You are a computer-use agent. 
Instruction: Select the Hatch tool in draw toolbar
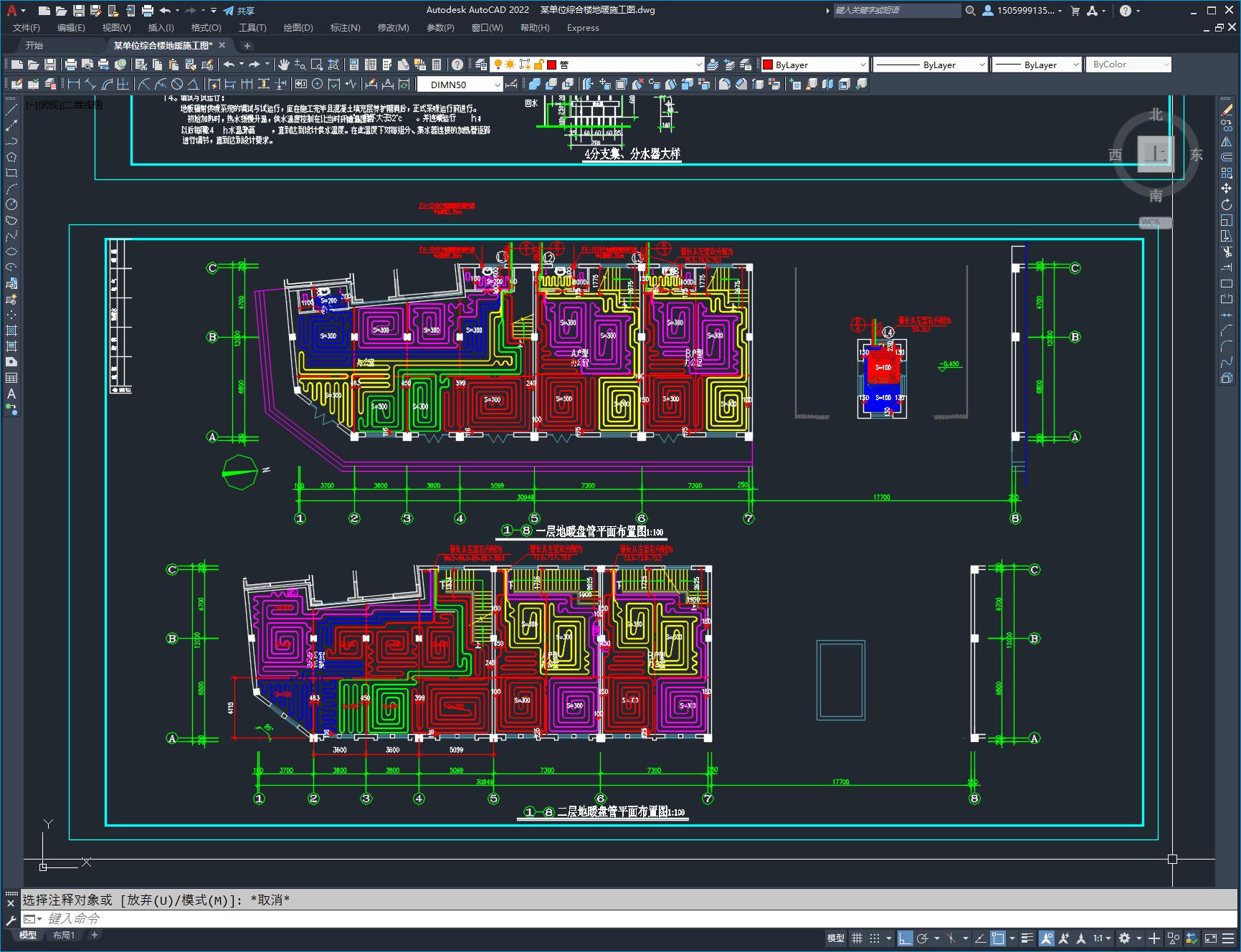coord(11,330)
